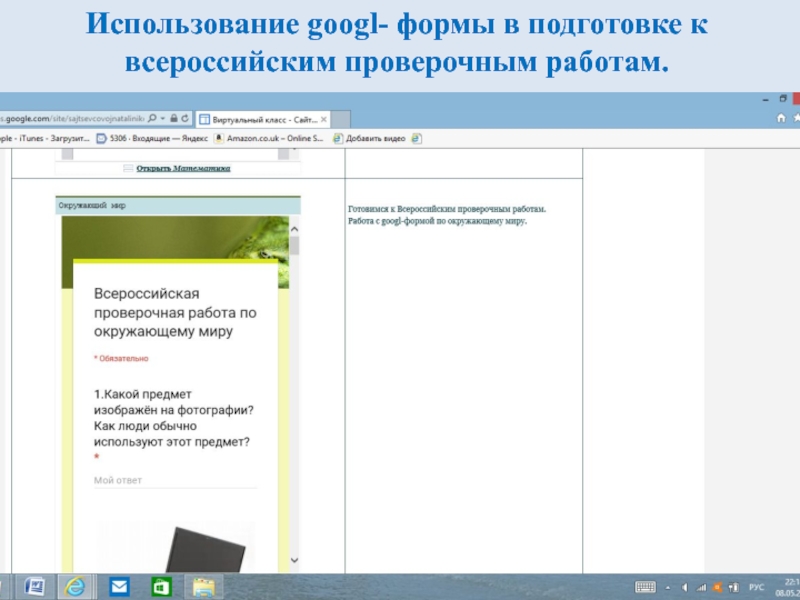This screenshot has width=800, height=600.
Task: Click the 'Мой ответ' answer field
Action: [x=174, y=480]
